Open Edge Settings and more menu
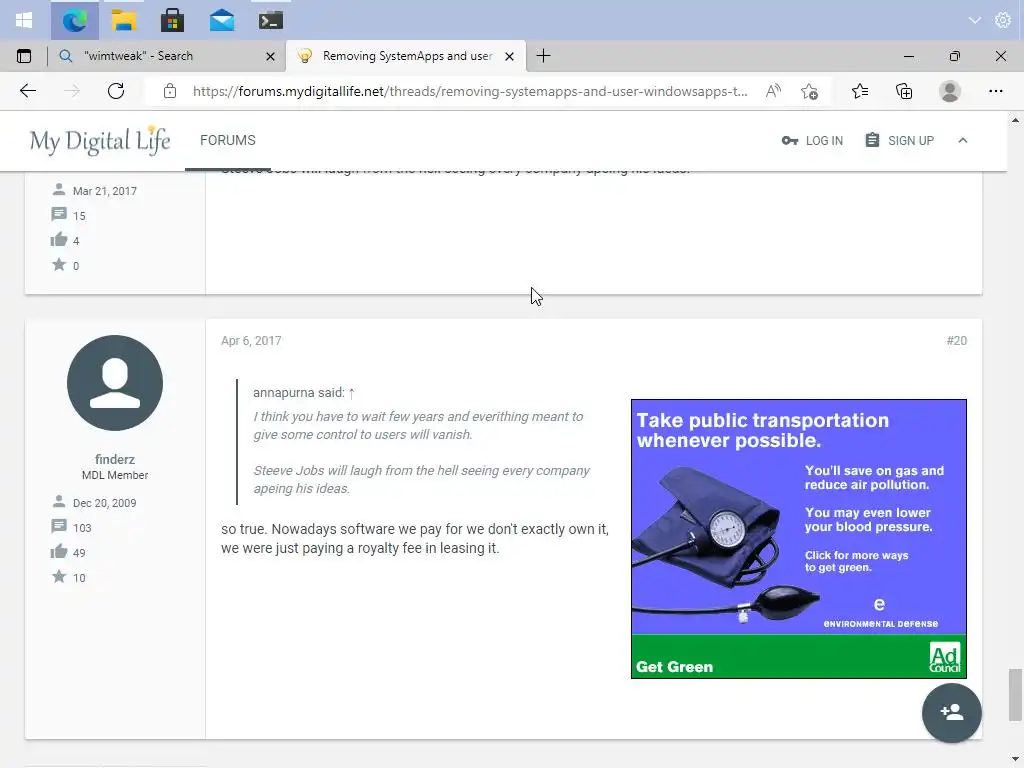Screen dimensions: 1024x768 click(995, 91)
